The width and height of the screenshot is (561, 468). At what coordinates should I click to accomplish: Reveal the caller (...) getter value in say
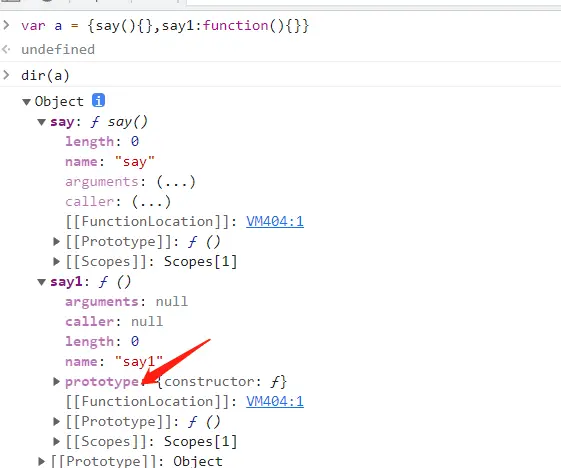pos(151,202)
